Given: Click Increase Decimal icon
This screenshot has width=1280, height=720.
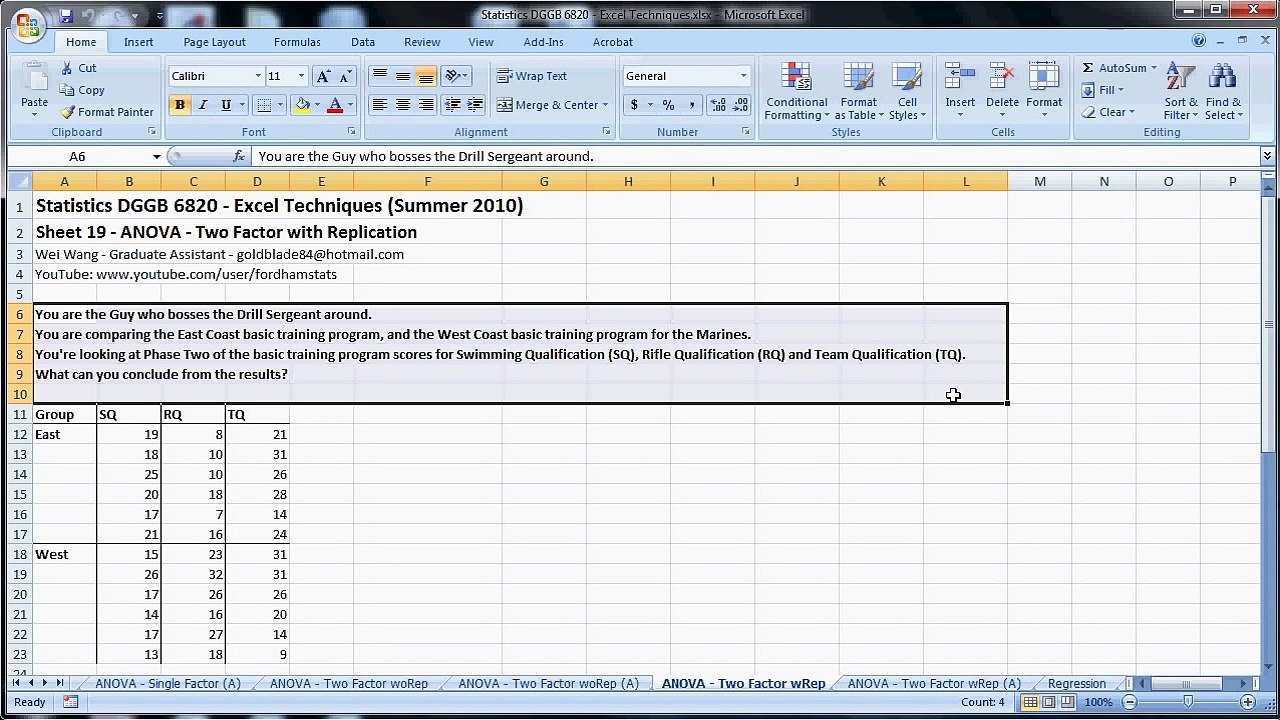Looking at the screenshot, I should pos(718,105).
